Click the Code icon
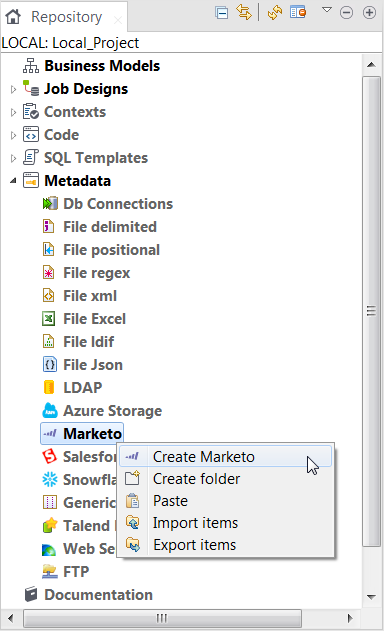Image resolution: width=384 pixels, height=631 pixels. click(x=31, y=135)
